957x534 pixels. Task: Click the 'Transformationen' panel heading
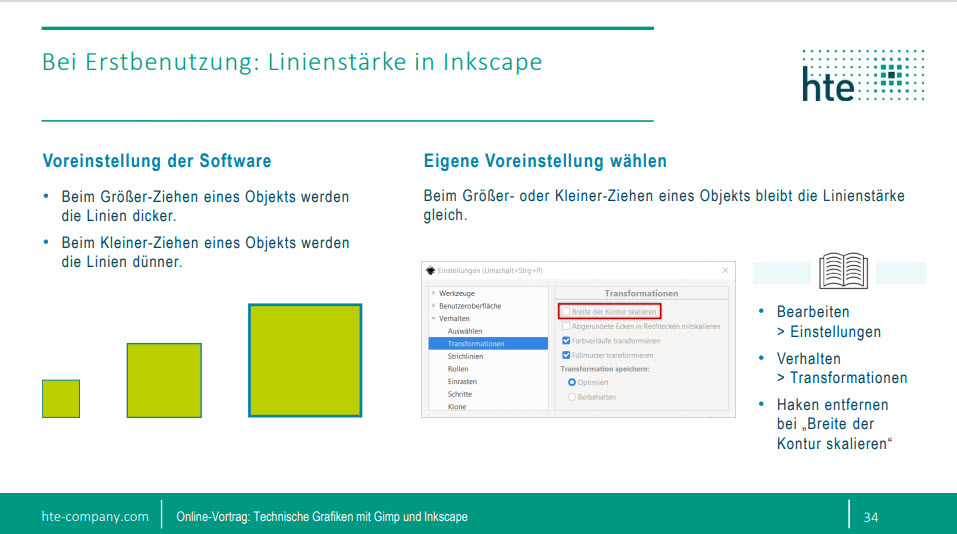click(641, 294)
